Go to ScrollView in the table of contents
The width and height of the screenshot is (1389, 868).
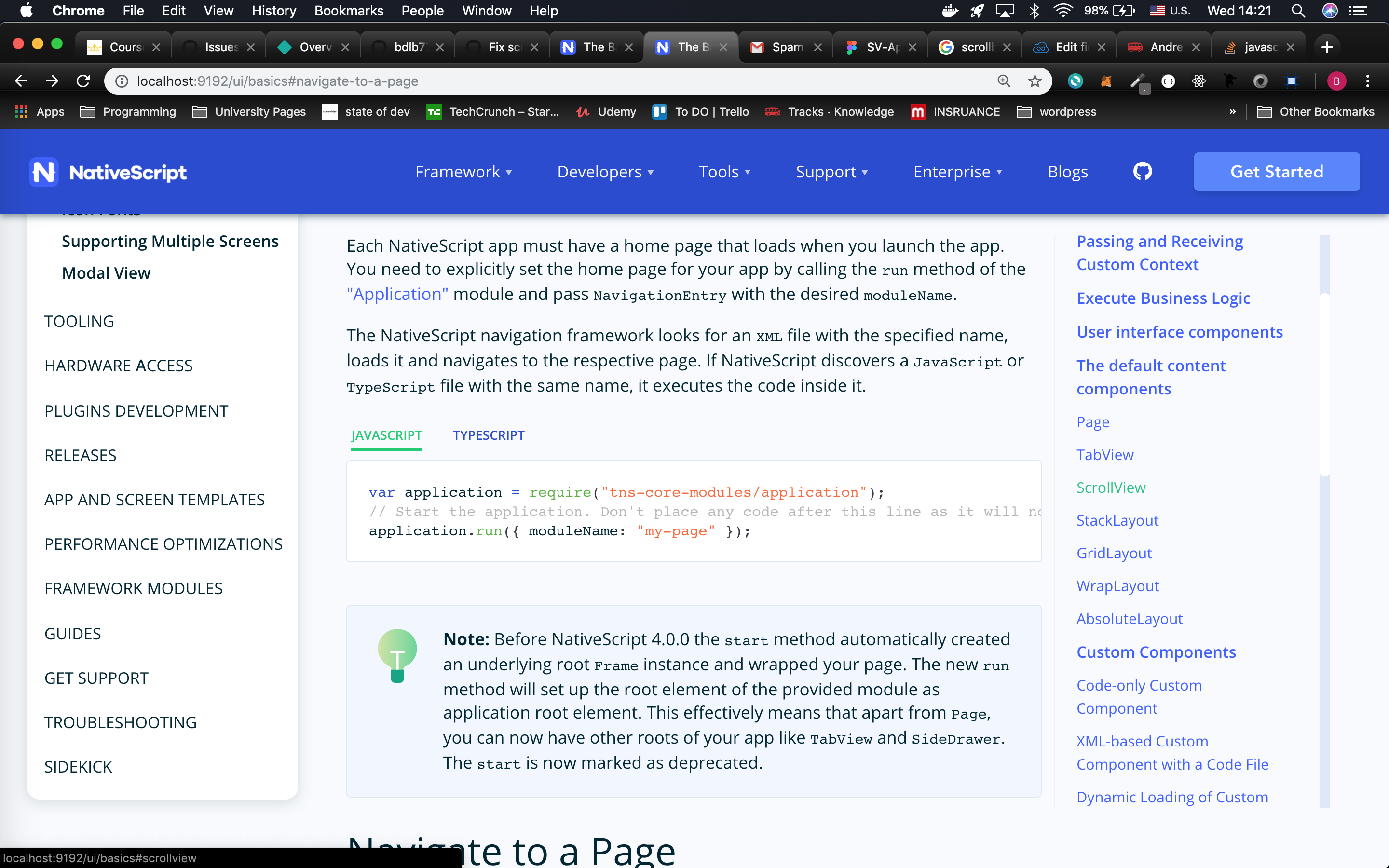pos(1111,488)
